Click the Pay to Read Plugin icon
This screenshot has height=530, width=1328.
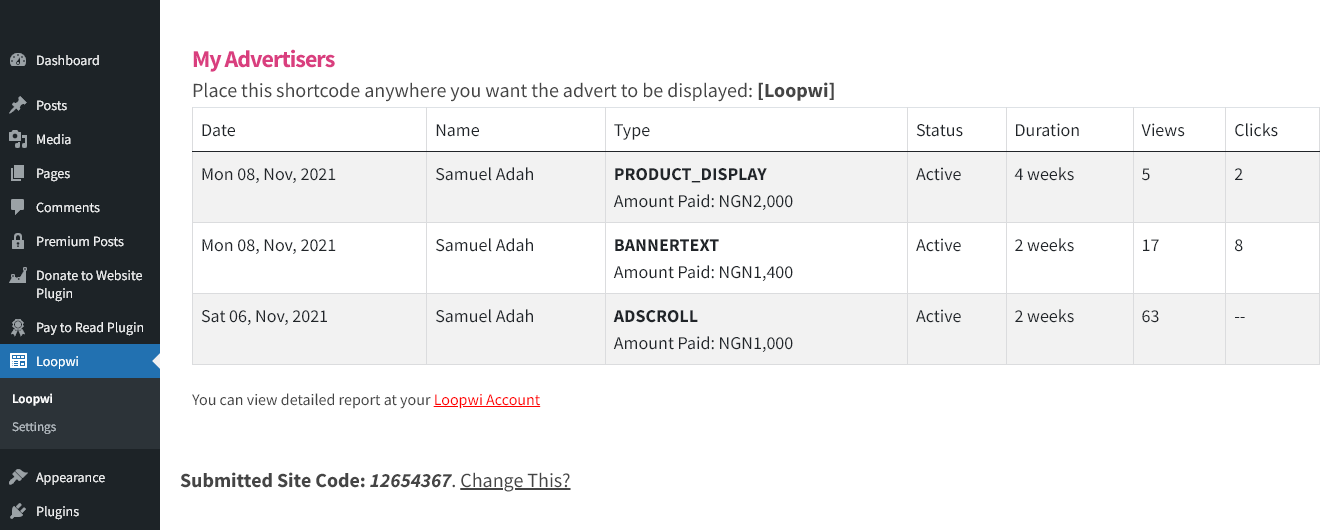[x=18, y=327]
